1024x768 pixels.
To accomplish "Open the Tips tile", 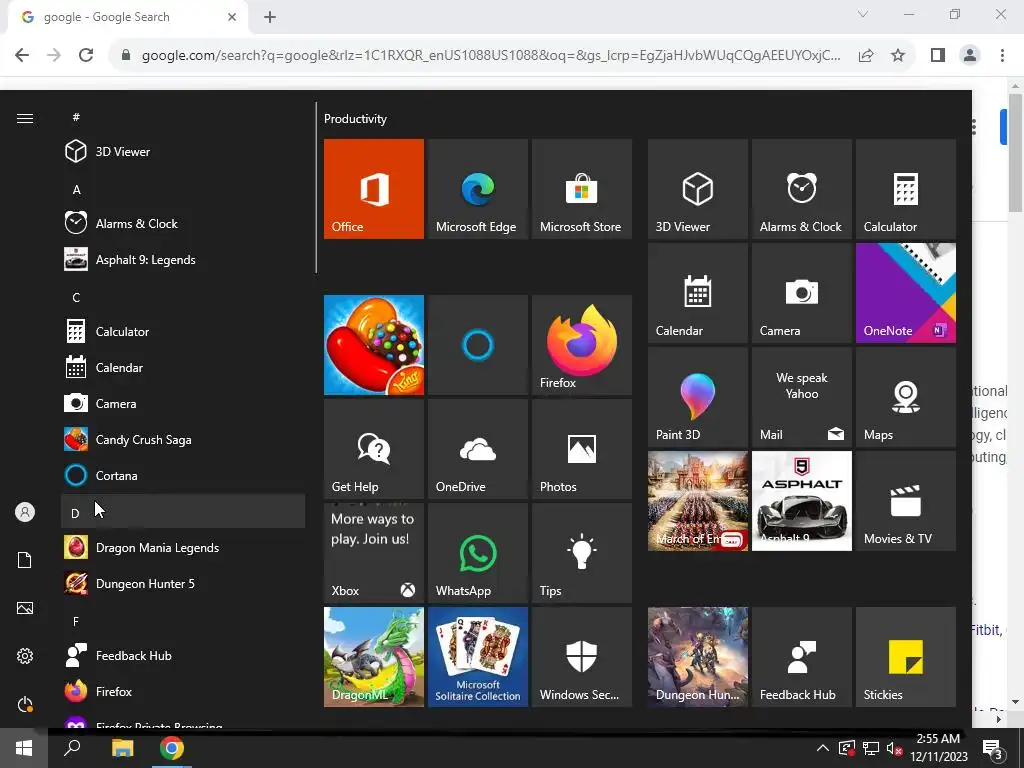I will (x=581, y=552).
